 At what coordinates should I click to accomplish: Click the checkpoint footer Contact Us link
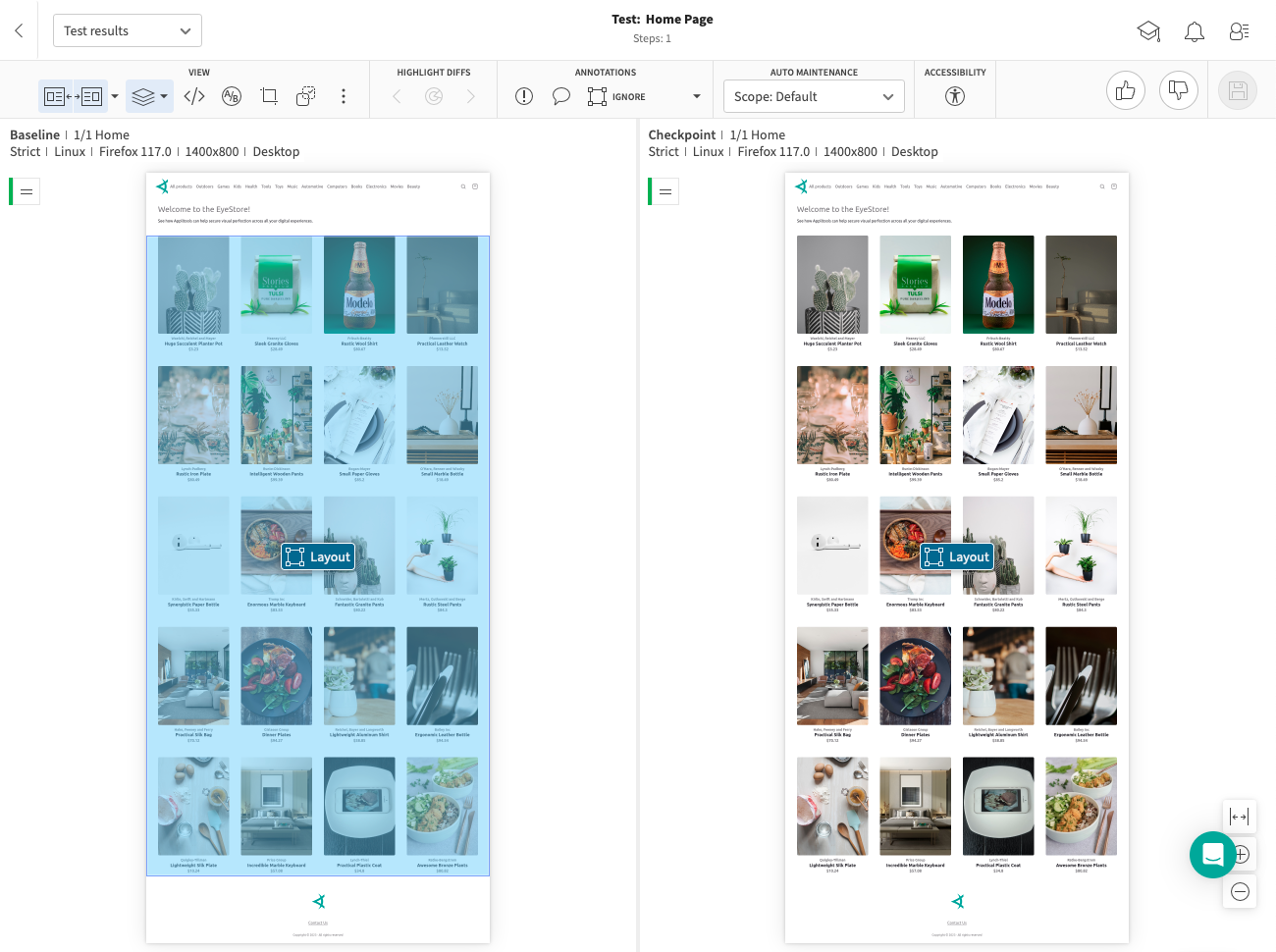click(957, 923)
